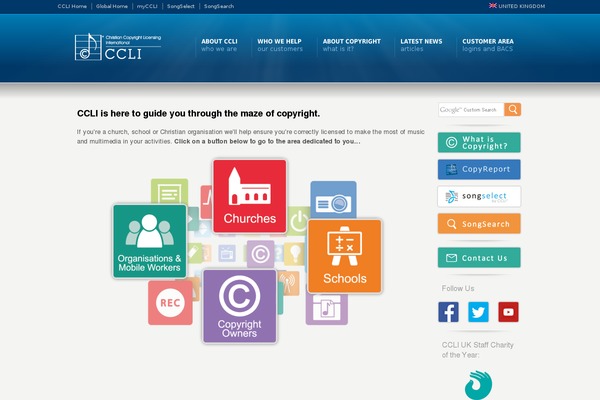Click the yellow light bulb tile
The height and width of the screenshot is (400, 600).
pyautogui.click(x=294, y=253)
